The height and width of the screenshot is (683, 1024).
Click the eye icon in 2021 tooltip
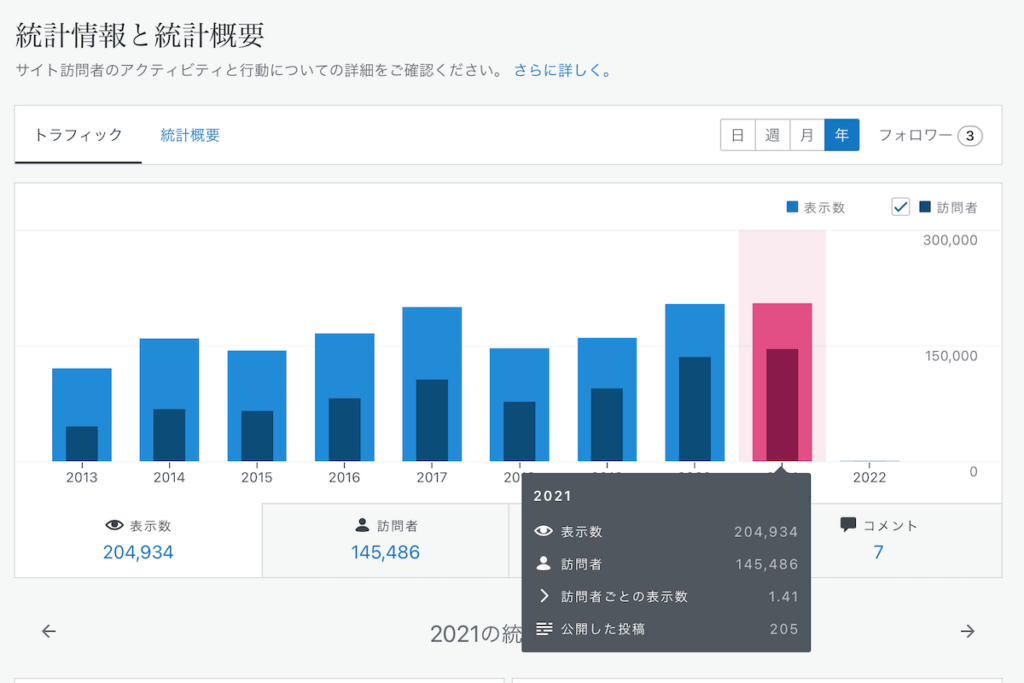coord(544,532)
